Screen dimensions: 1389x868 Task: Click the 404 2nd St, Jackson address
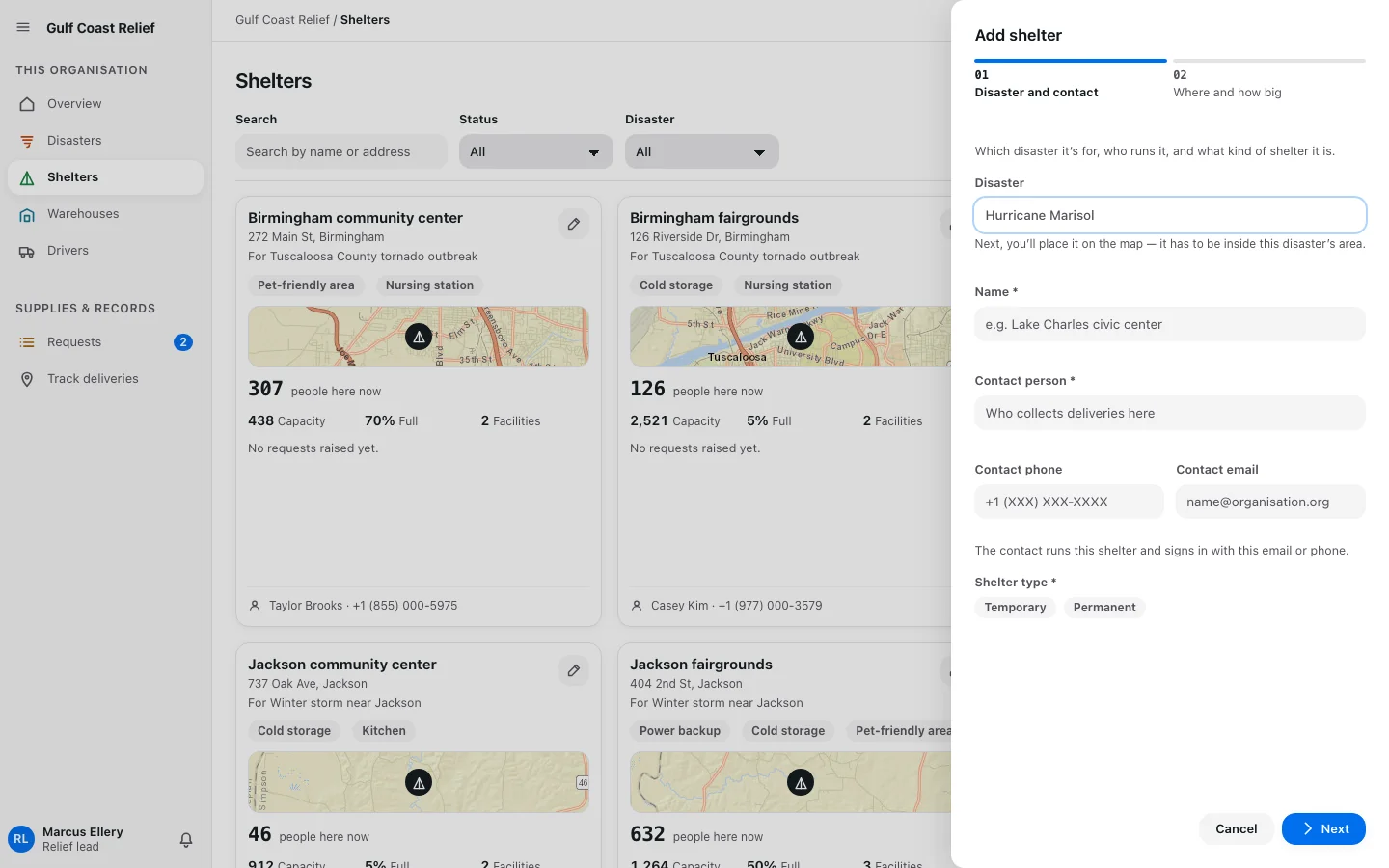(686, 684)
